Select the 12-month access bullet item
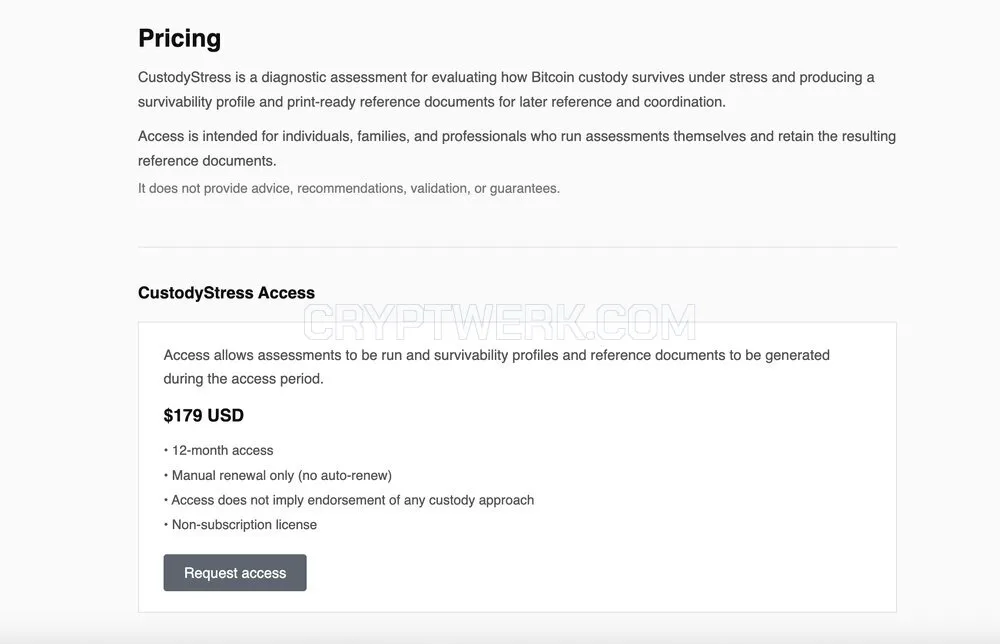 (x=219, y=450)
